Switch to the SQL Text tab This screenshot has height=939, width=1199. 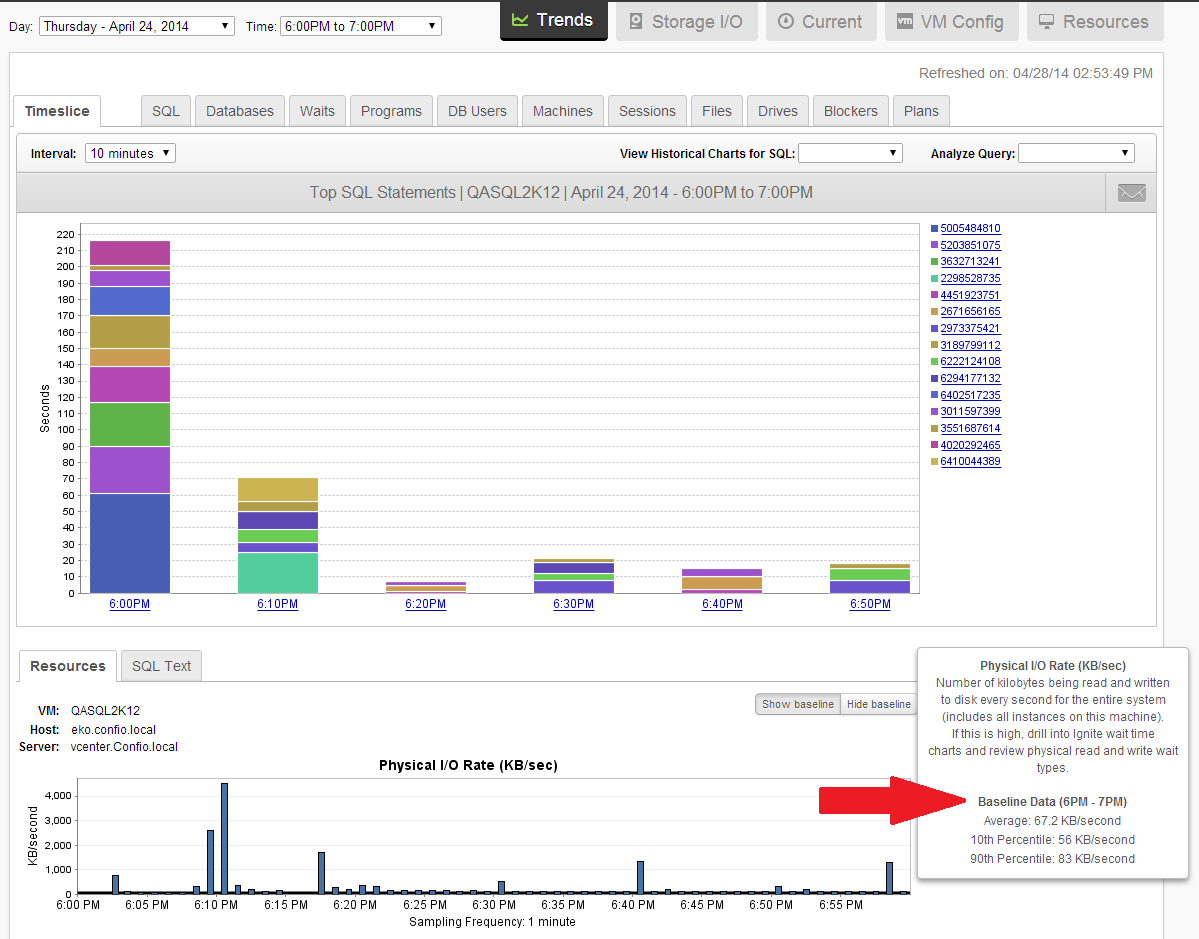coord(161,666)
